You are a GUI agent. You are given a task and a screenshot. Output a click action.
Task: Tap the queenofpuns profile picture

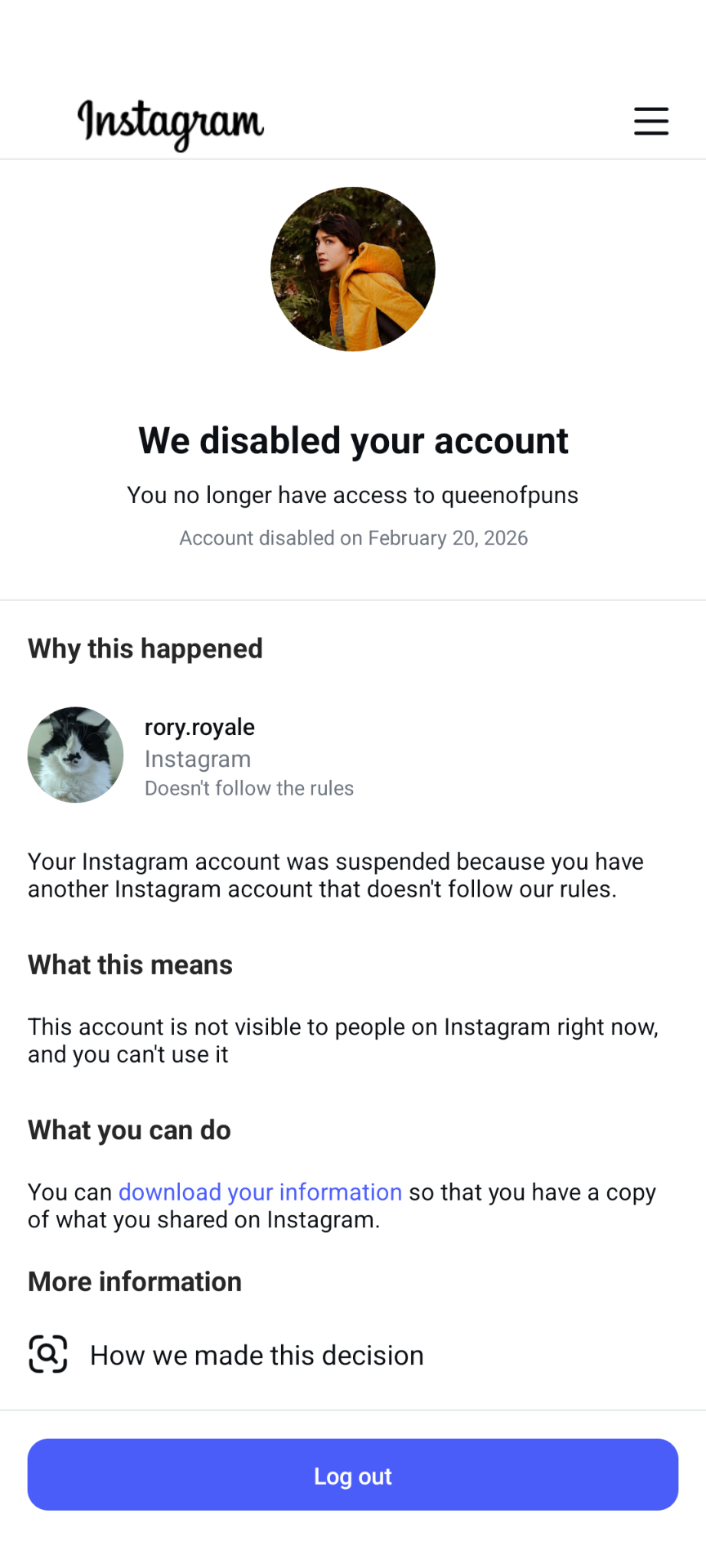tap(353, 269)
